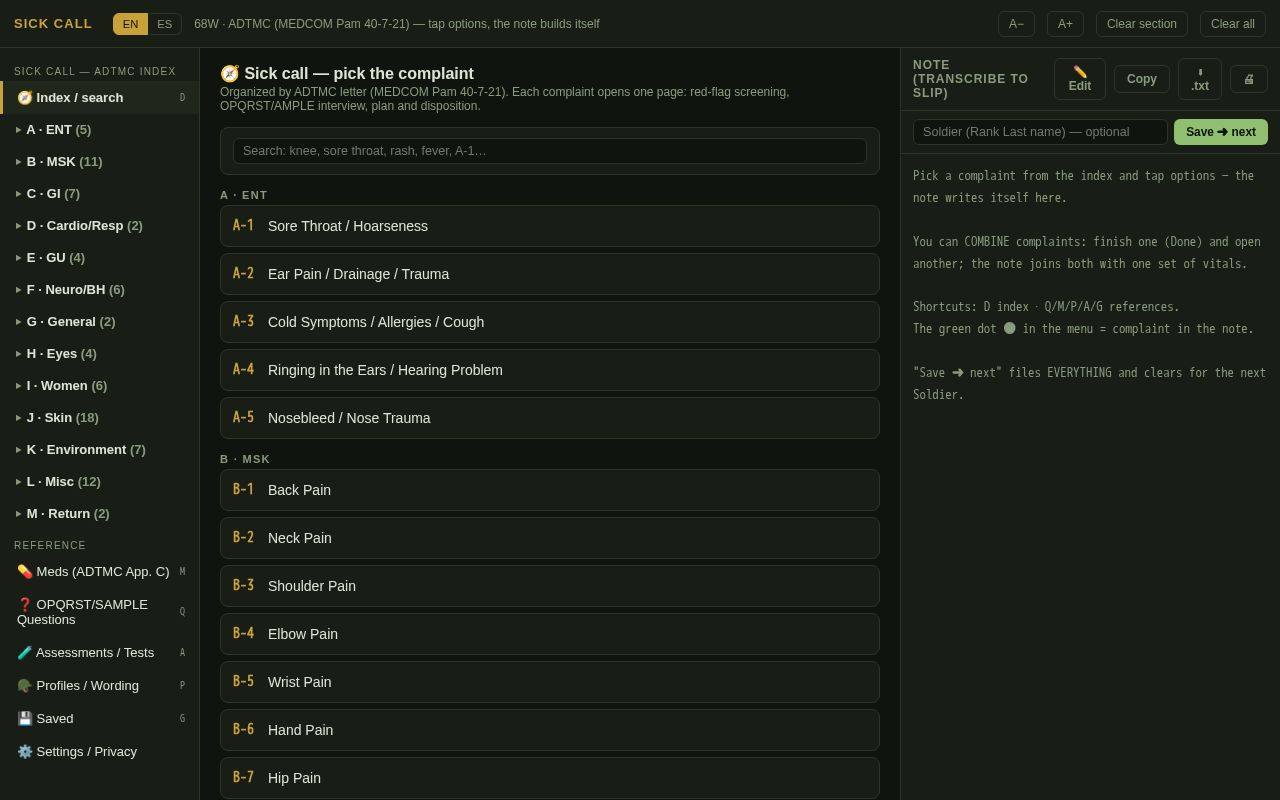Screen dimensions: 1280x800
Task: Expand the D · Cardio/Resp category
Action: click(x=100, y=226)
